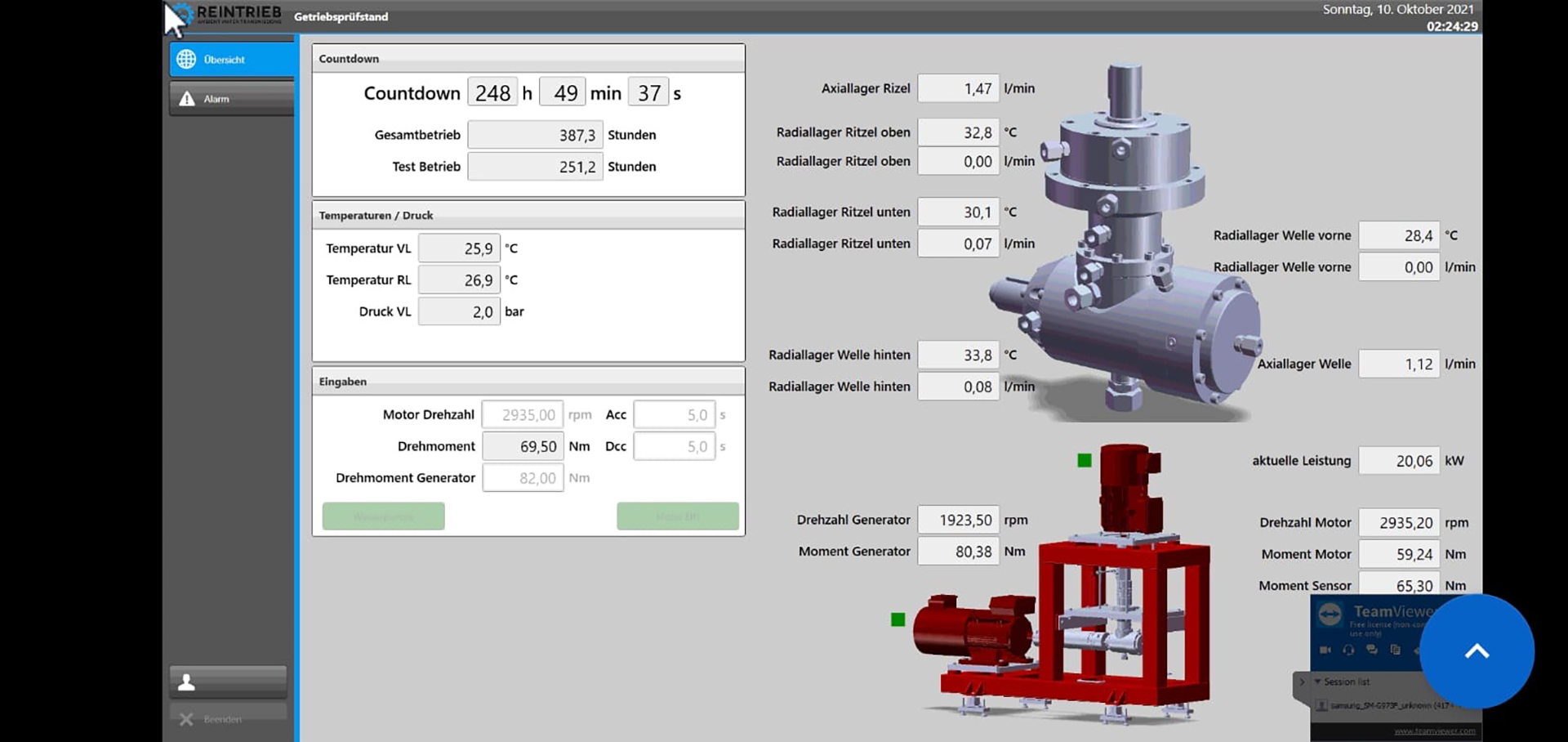
Task: Click the user login icon button
Action: (x=228, y=682)
